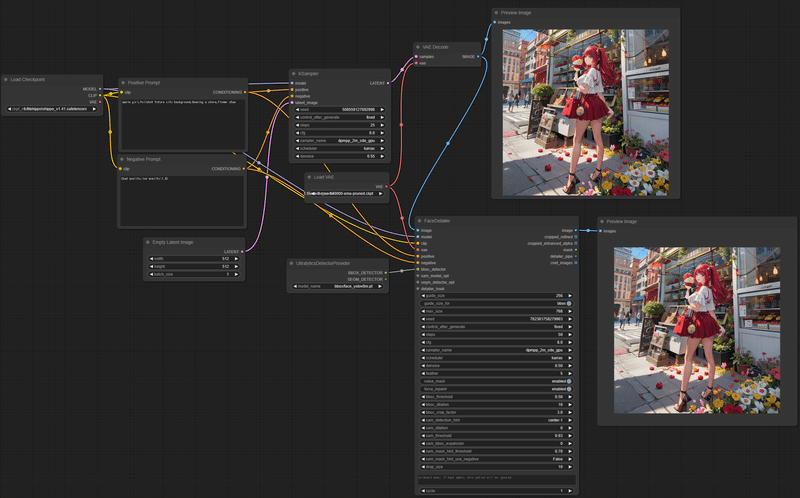Decrease KSampler cfg with left arrow
Viewport: 800px width, 498px height.
(297, 133)
